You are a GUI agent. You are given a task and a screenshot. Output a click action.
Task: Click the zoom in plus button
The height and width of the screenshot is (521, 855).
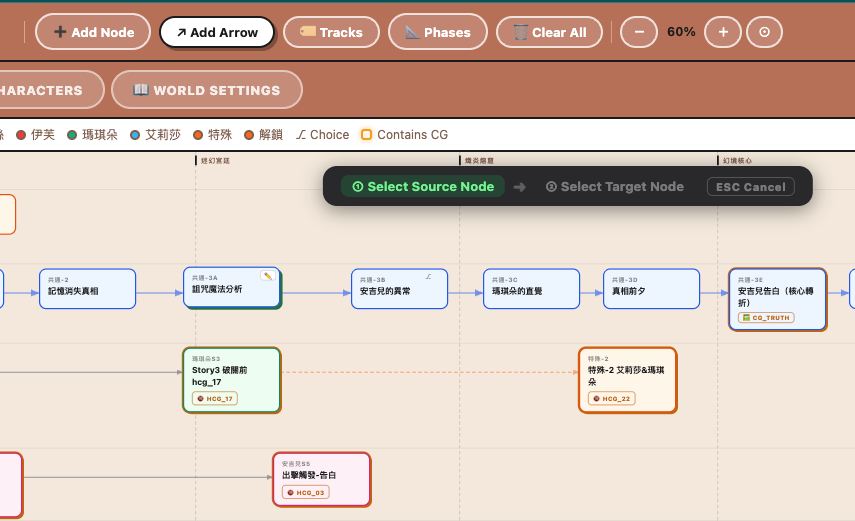pos(723,32)
